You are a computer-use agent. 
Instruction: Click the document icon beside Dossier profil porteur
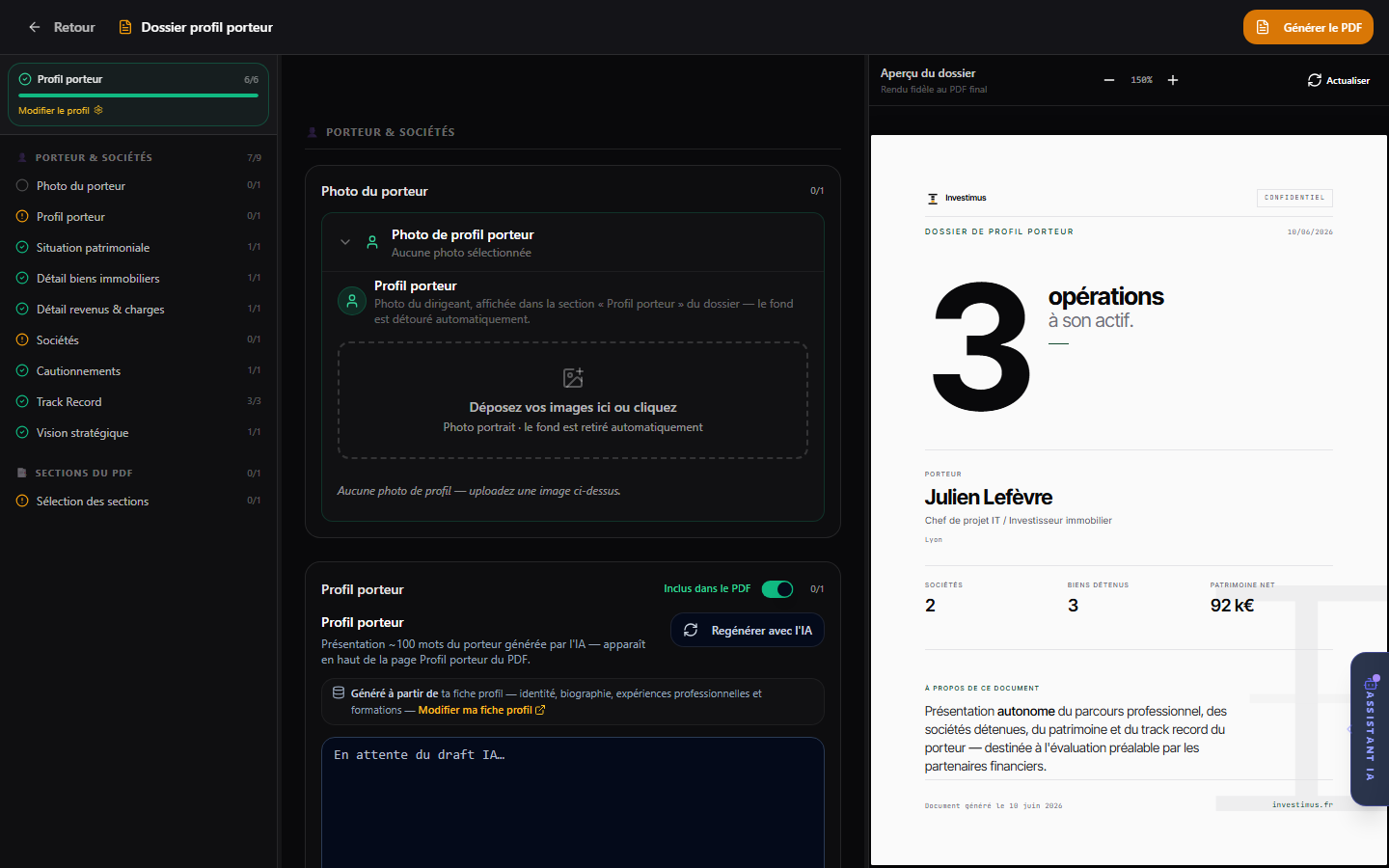125,27
